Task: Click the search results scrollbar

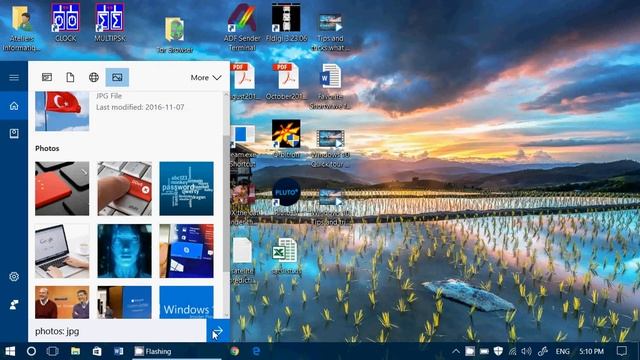Action: (226, 204)
